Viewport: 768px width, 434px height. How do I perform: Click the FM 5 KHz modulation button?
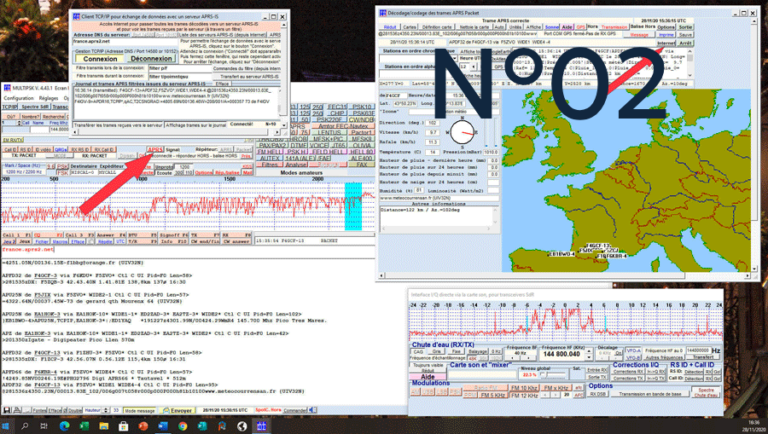492,394
